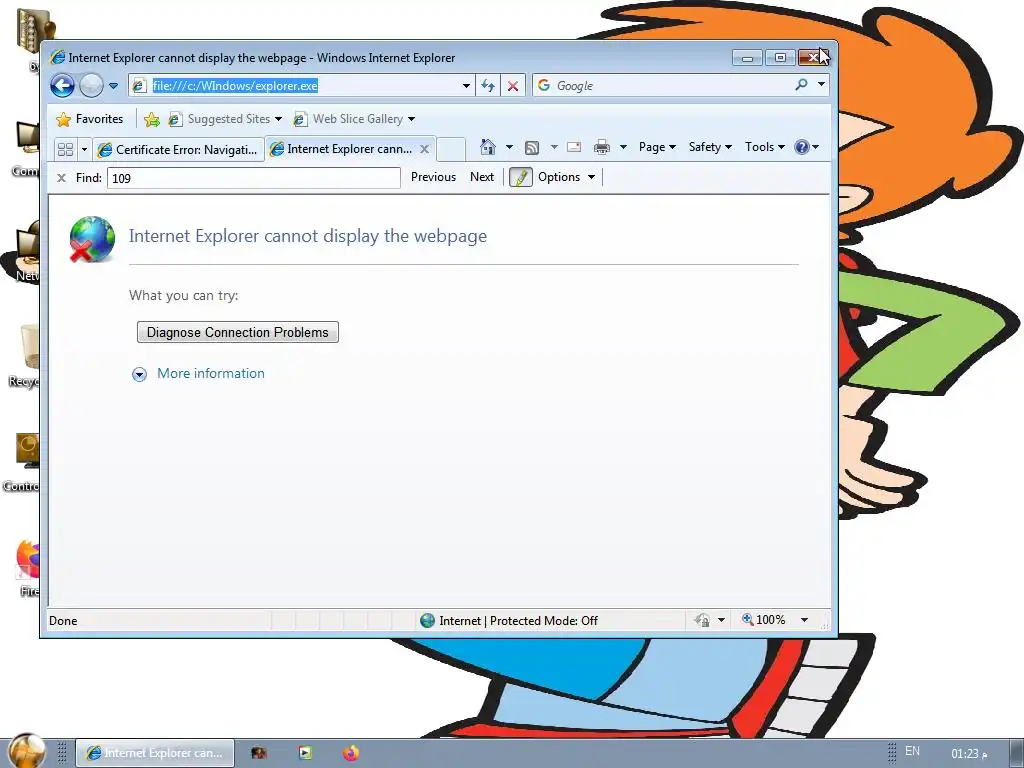Screen dimensions: 1024x768
Task: Click the taskbar clock showing 01:23
Action: (969, 754)
